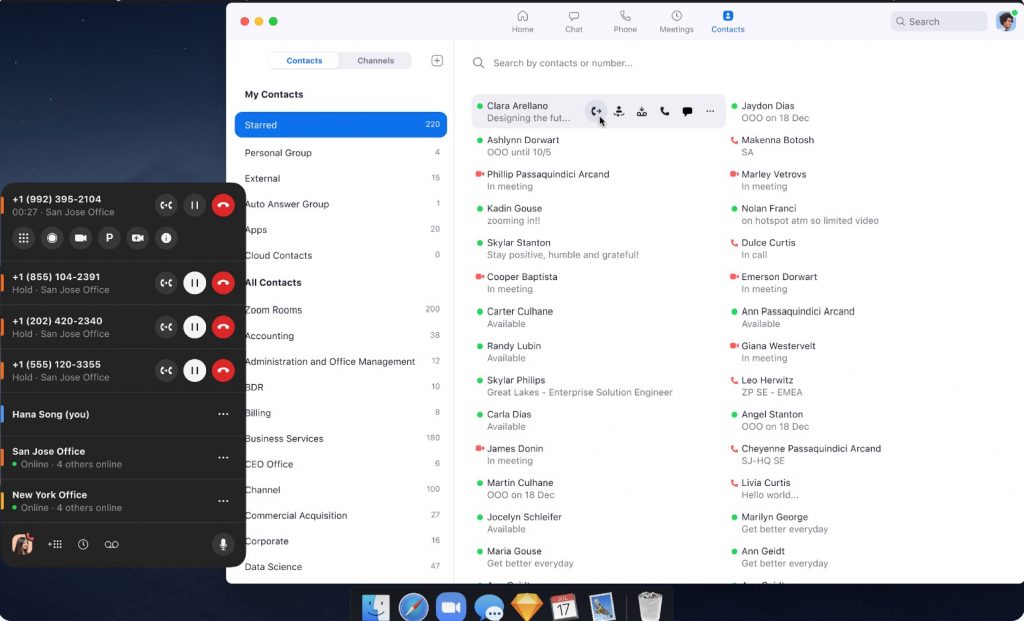Image resolution: width=1024 pixels, height=621 pixels.
Task: Click the park call (P) icon
Action: tap(110, 238)
